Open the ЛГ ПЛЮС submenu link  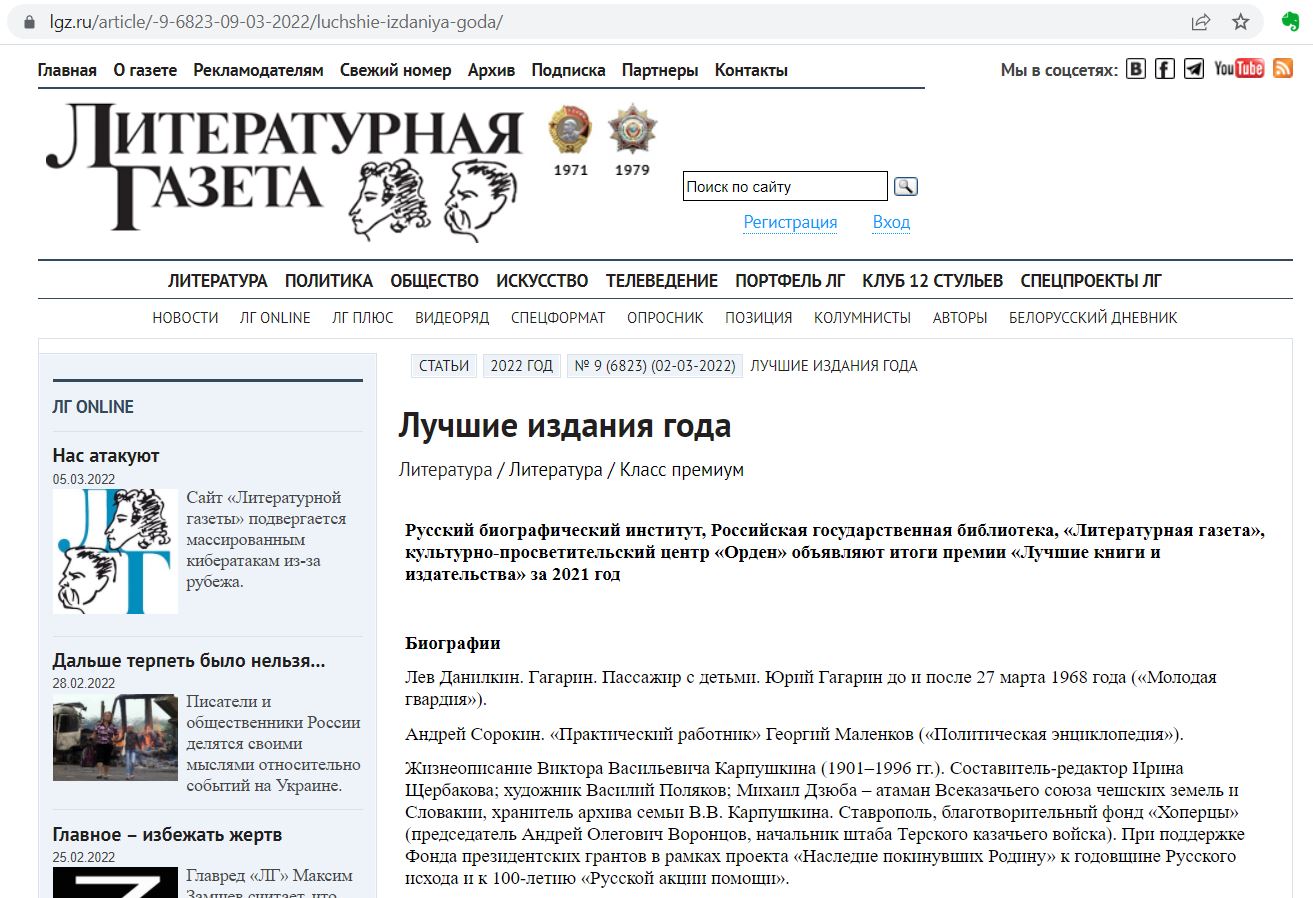click(363, 318)
